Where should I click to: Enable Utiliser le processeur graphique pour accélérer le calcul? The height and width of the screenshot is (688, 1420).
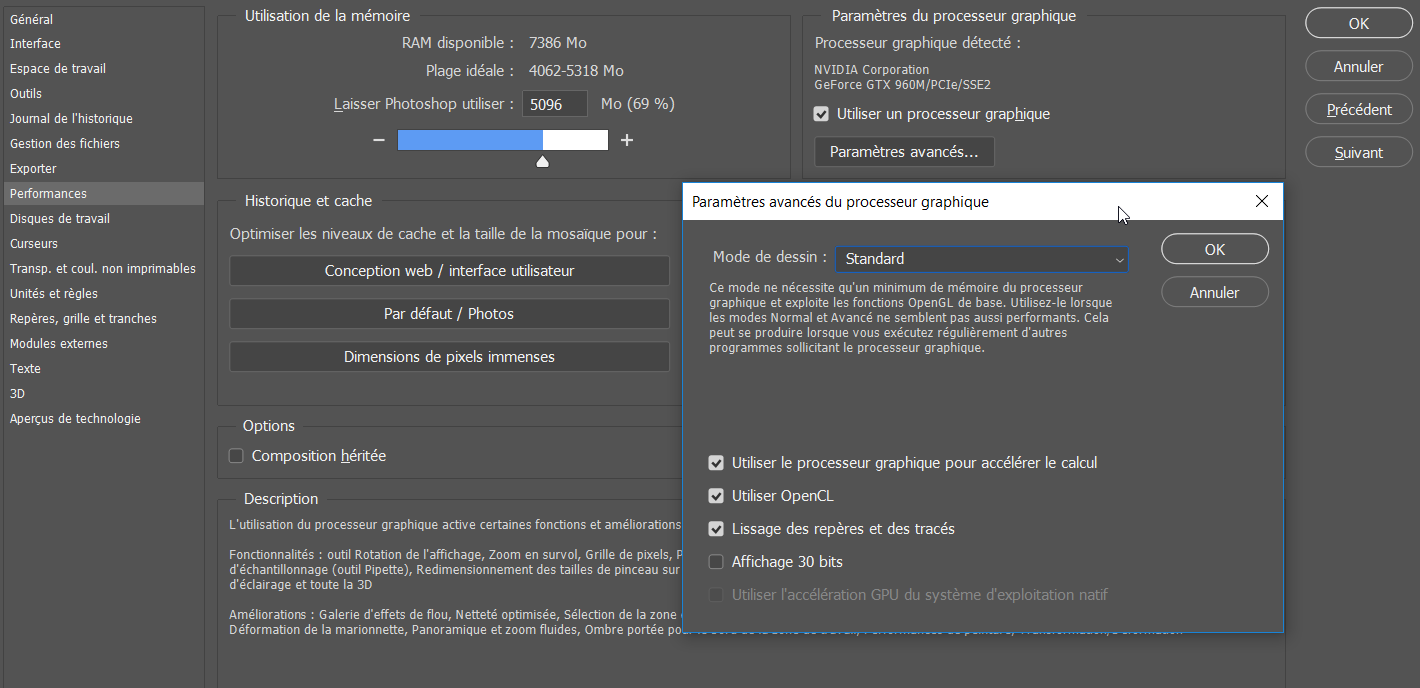pos(716,462)
